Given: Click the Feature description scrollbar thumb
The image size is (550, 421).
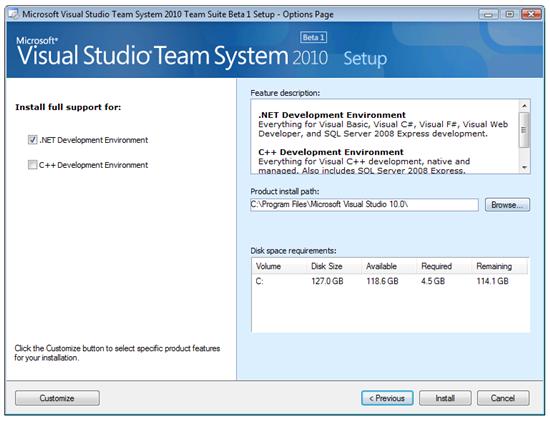Looking at the screenshot, I should [524, 130].
